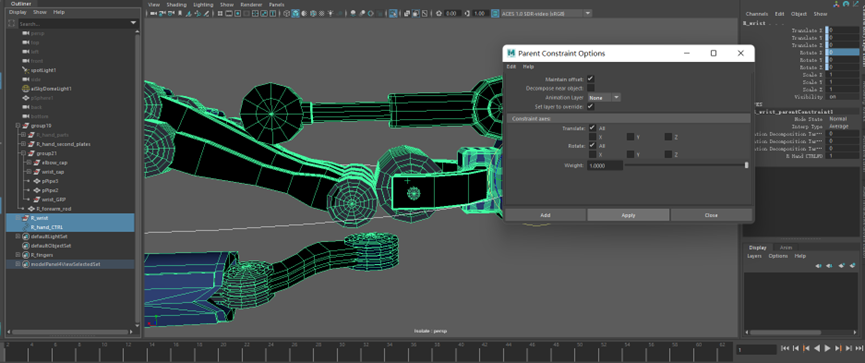Uncheck the Maintain offset checkbox
The height and width of the screenshot is (363, 865).
pyautogui.click(x=591, y=79)
